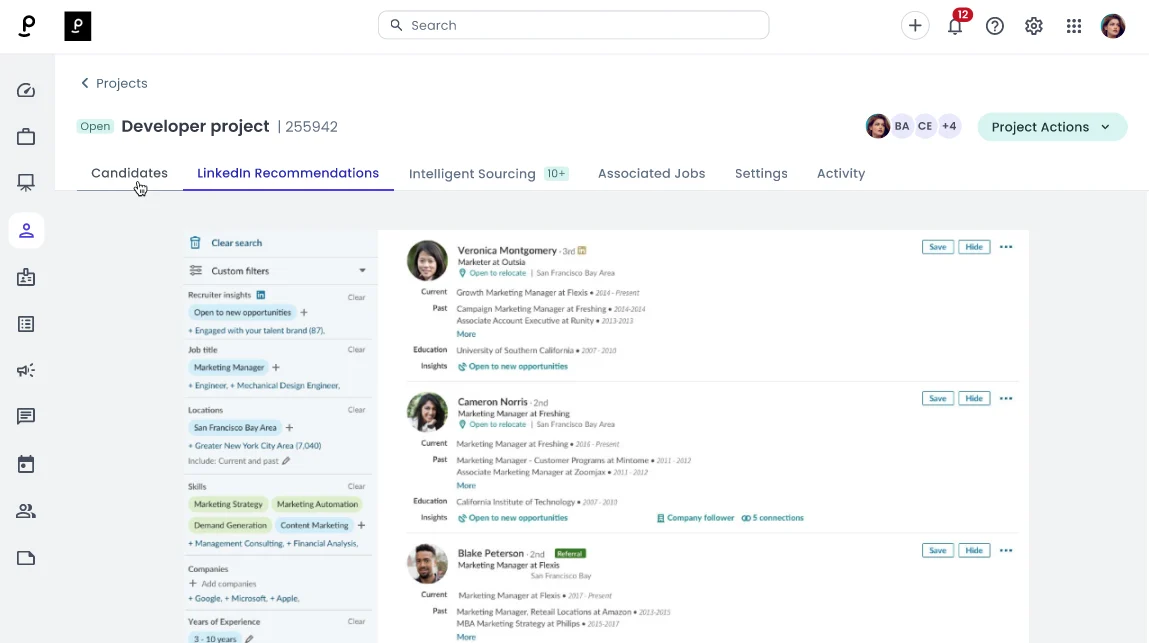Add another Job title with plus
Viewport: 1149px width, 643px height.
point(276,367)
